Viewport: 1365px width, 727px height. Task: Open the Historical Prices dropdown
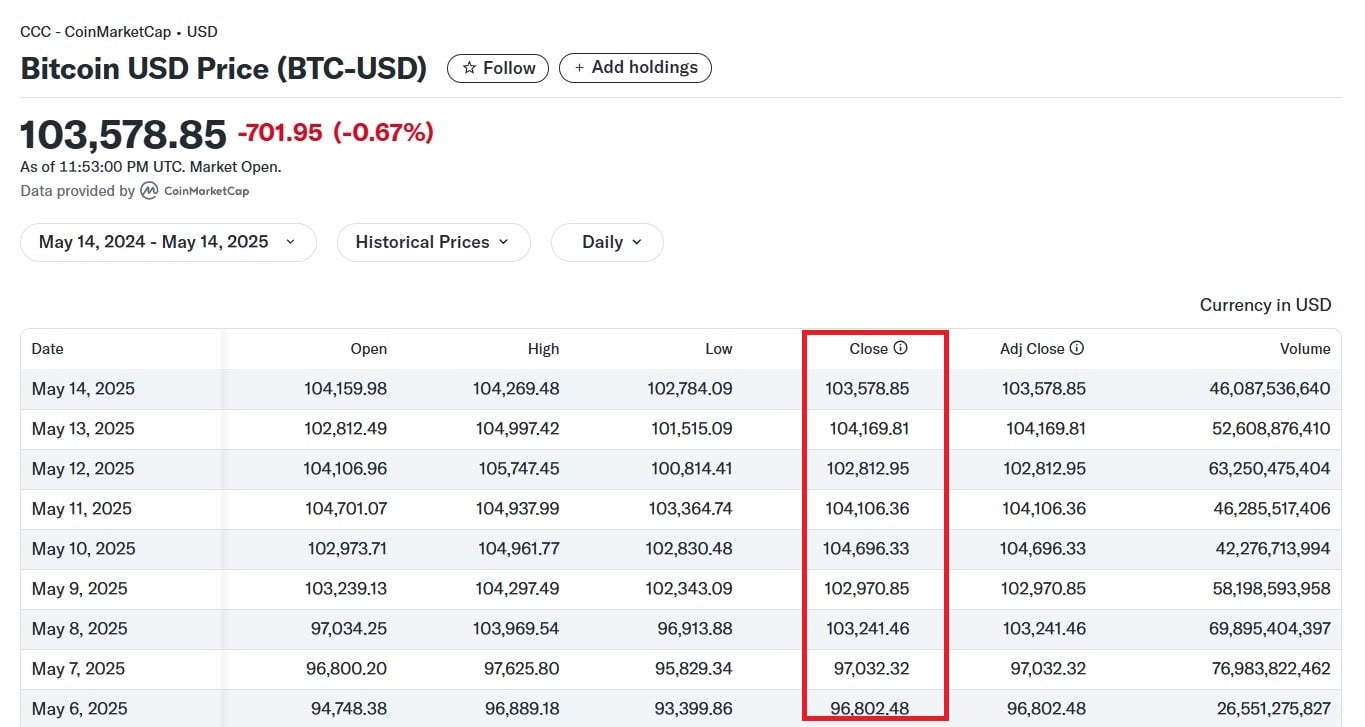[433, 242]
